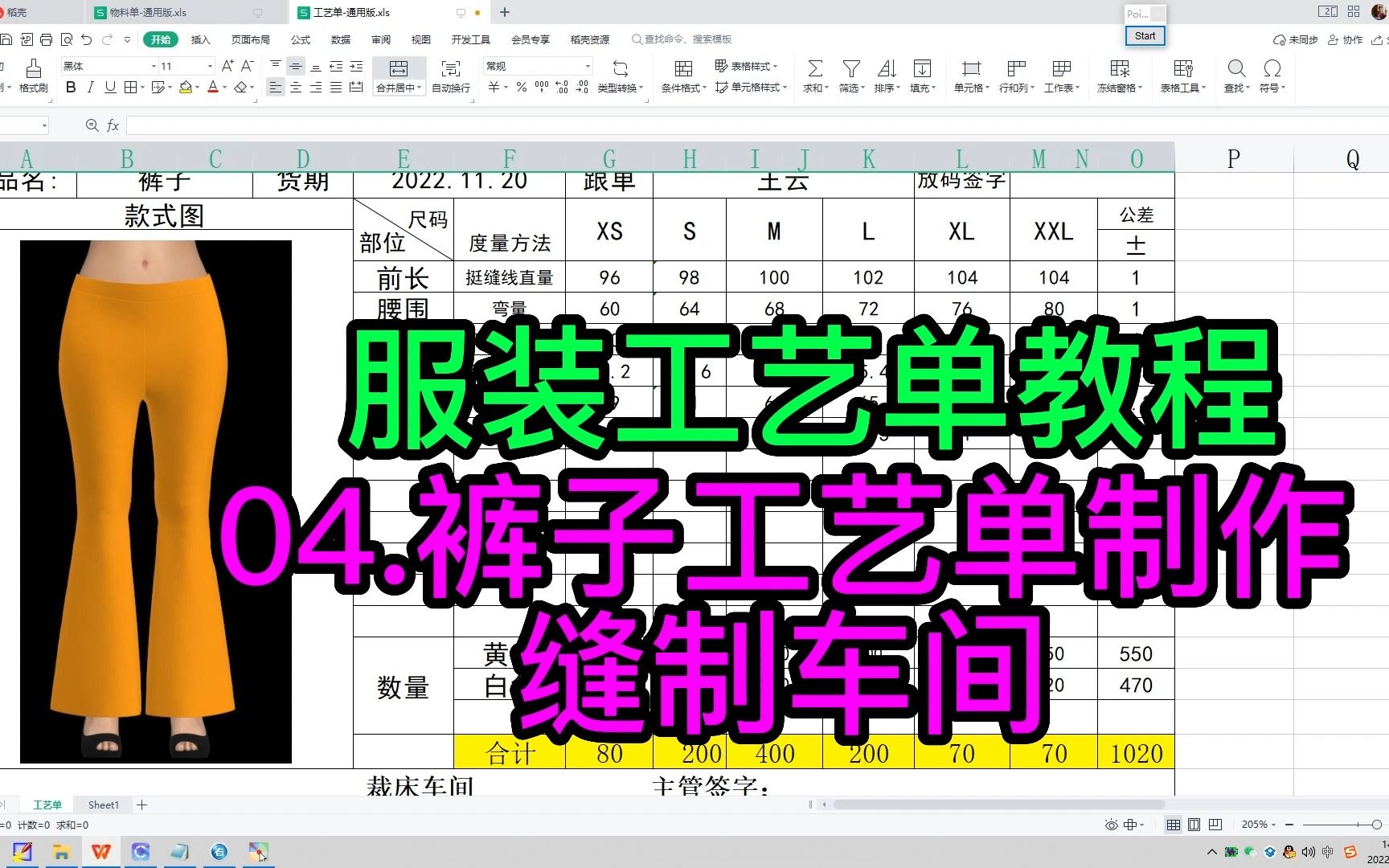1389x868 pixels.
Task: Click the distributed alignment icon
Action: (x=356, y=88)
